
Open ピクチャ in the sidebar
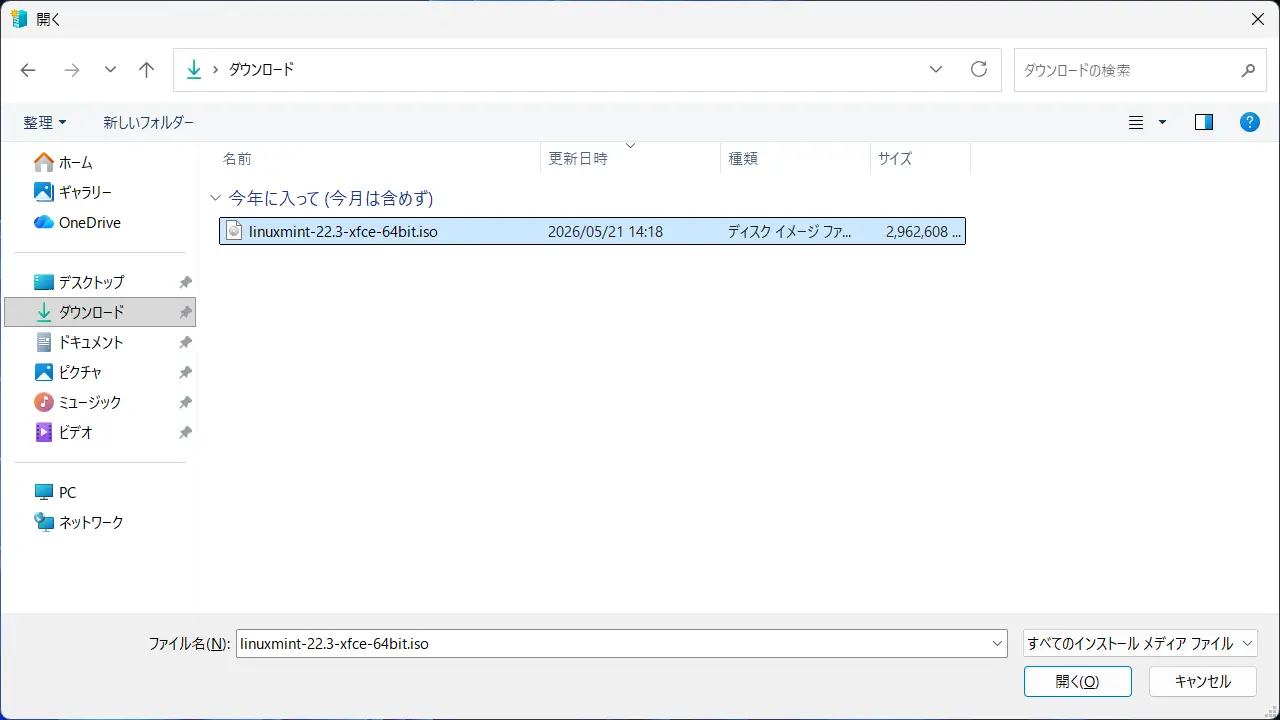100,372
